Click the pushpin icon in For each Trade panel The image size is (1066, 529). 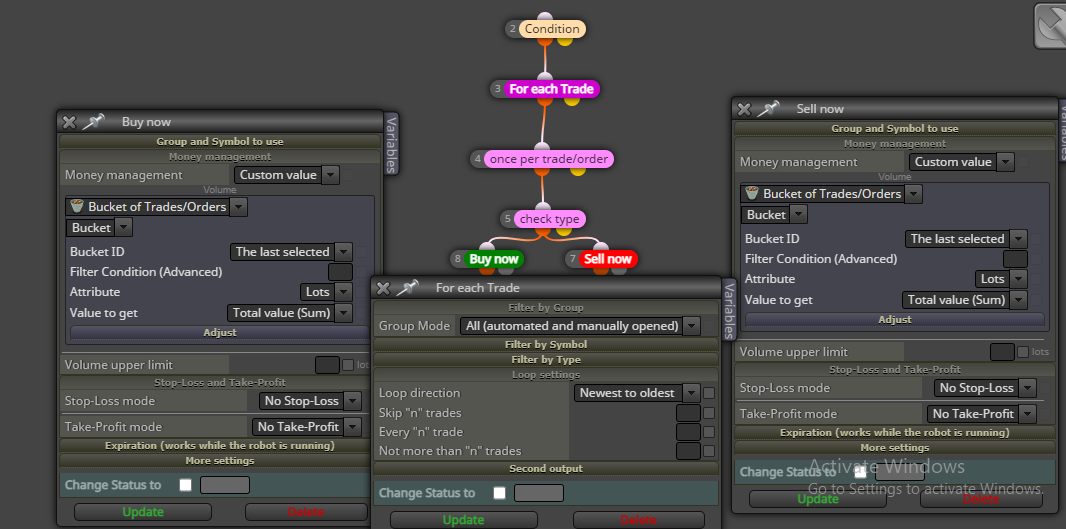click(x=407, y=288)
